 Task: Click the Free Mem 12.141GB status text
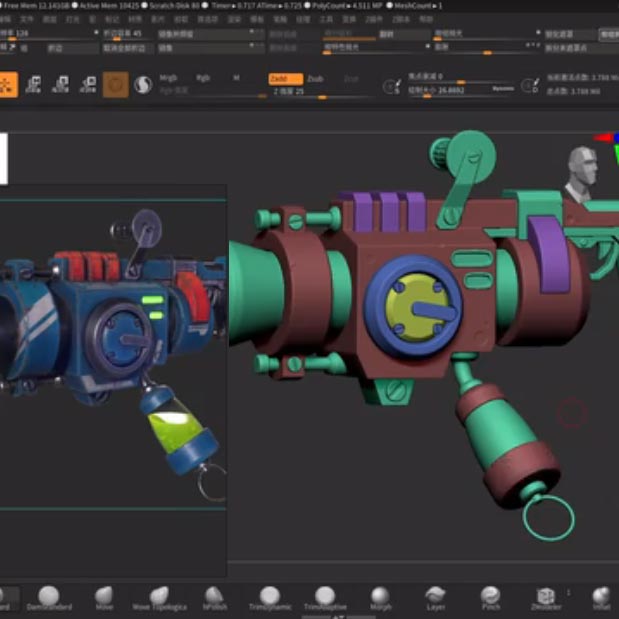tap(37, 6)
